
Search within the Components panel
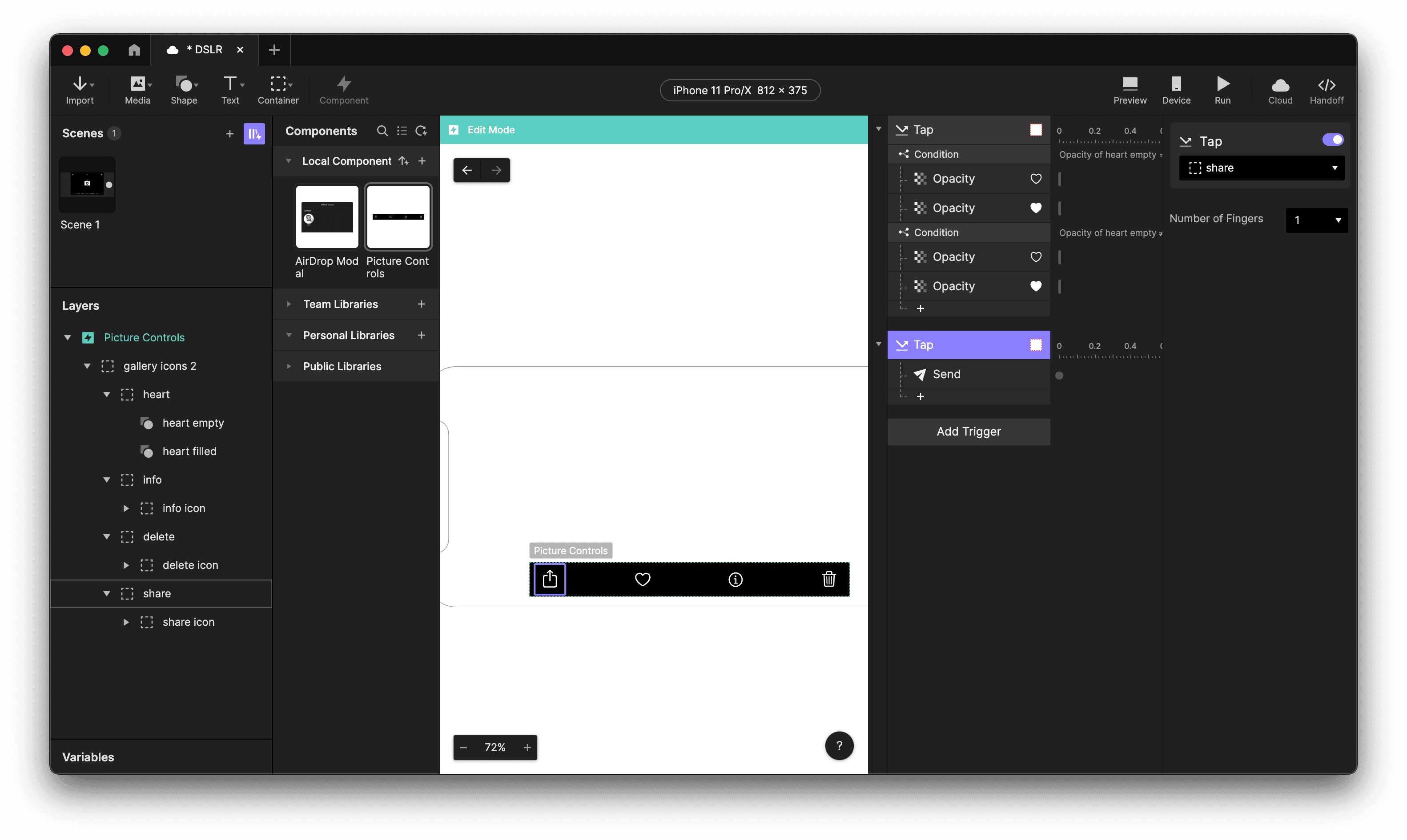tap(382, 131)
